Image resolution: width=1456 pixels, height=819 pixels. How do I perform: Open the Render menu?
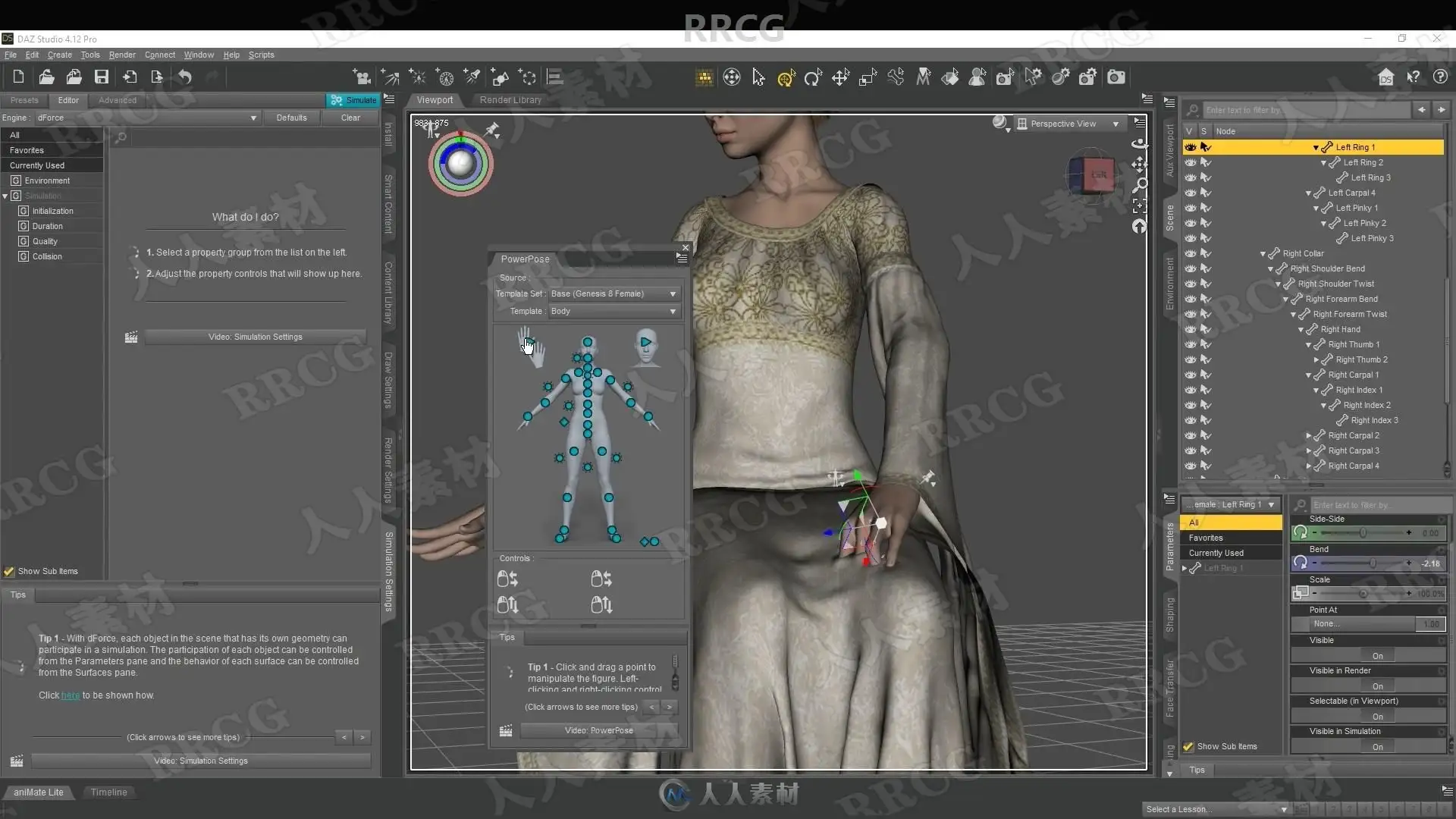tap(121, 55)
